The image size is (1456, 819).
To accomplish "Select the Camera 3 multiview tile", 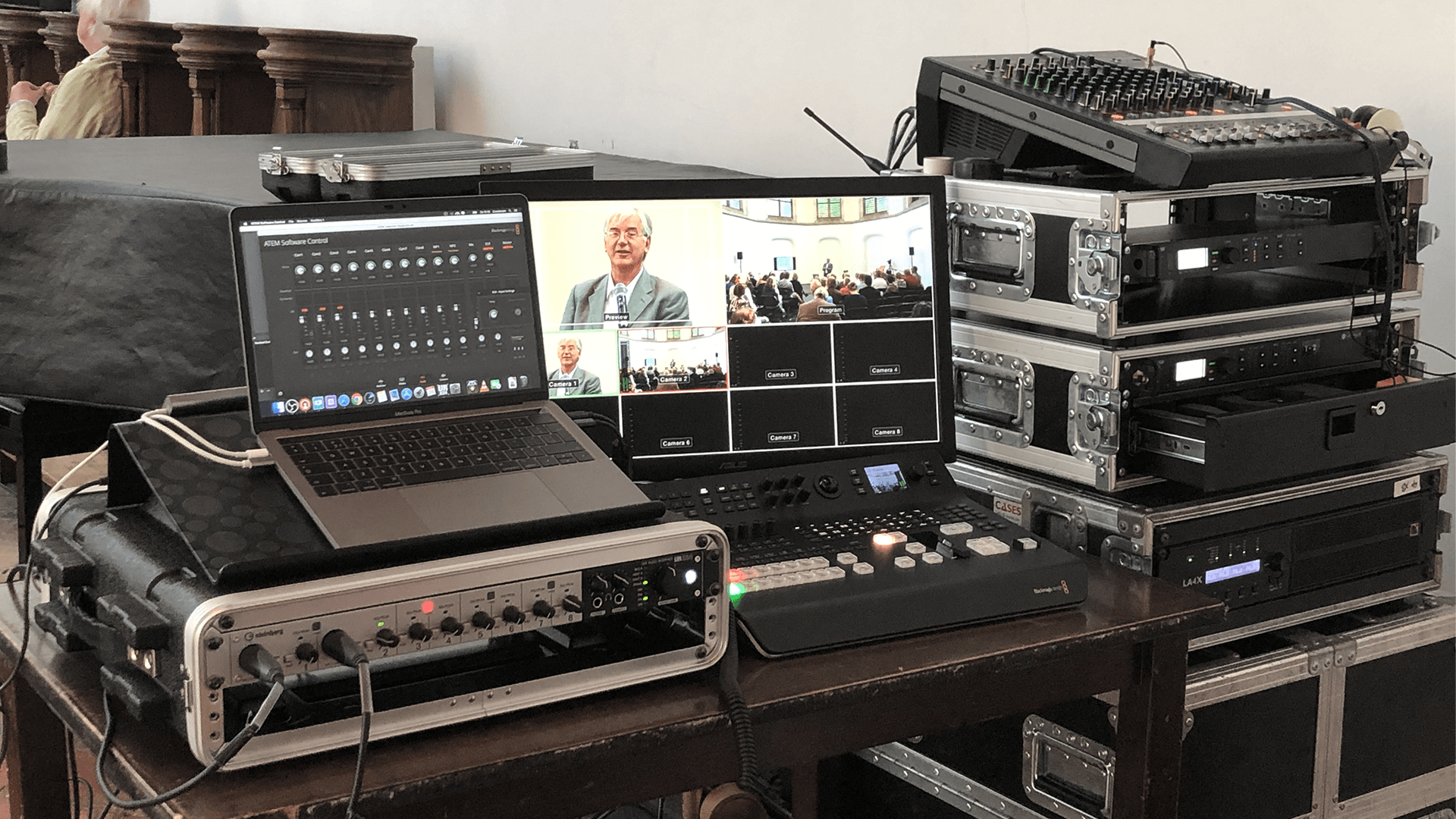I will (x=780, y=356).
